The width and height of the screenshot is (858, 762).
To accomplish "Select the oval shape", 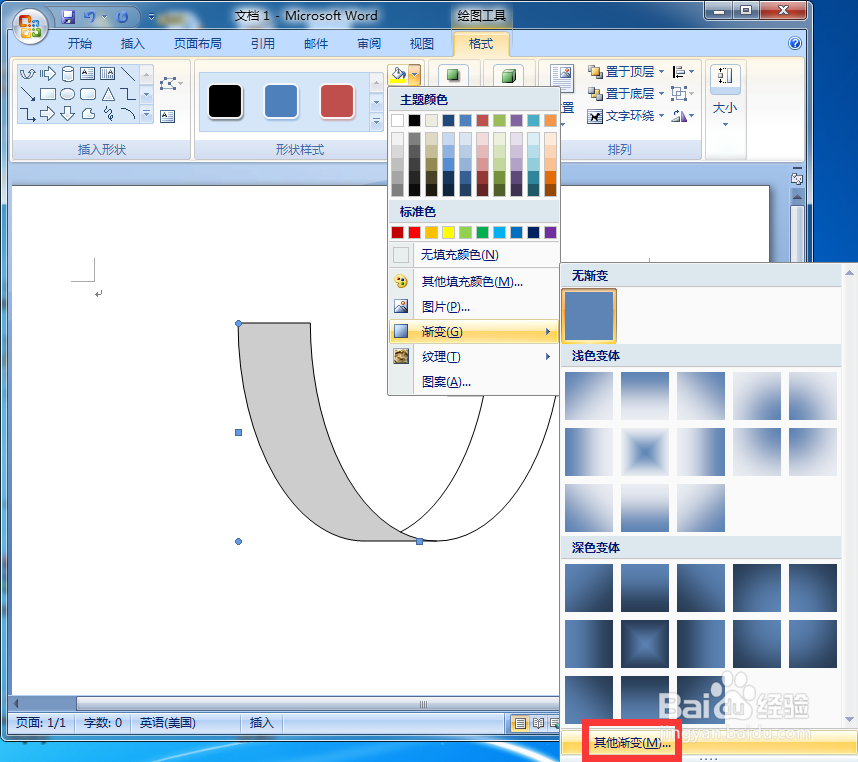I will [68, 94].
